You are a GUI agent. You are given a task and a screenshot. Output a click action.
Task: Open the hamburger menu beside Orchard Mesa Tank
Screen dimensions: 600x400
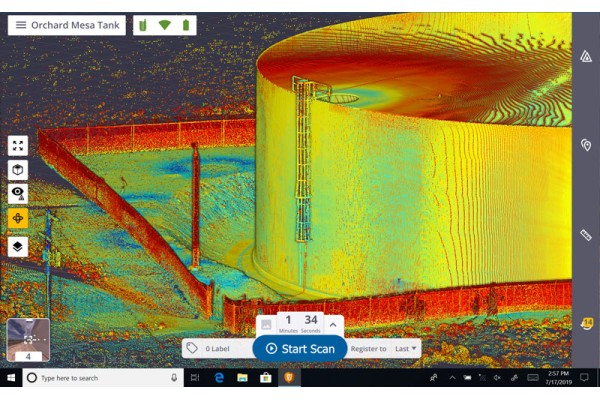(x=21, y=25)
